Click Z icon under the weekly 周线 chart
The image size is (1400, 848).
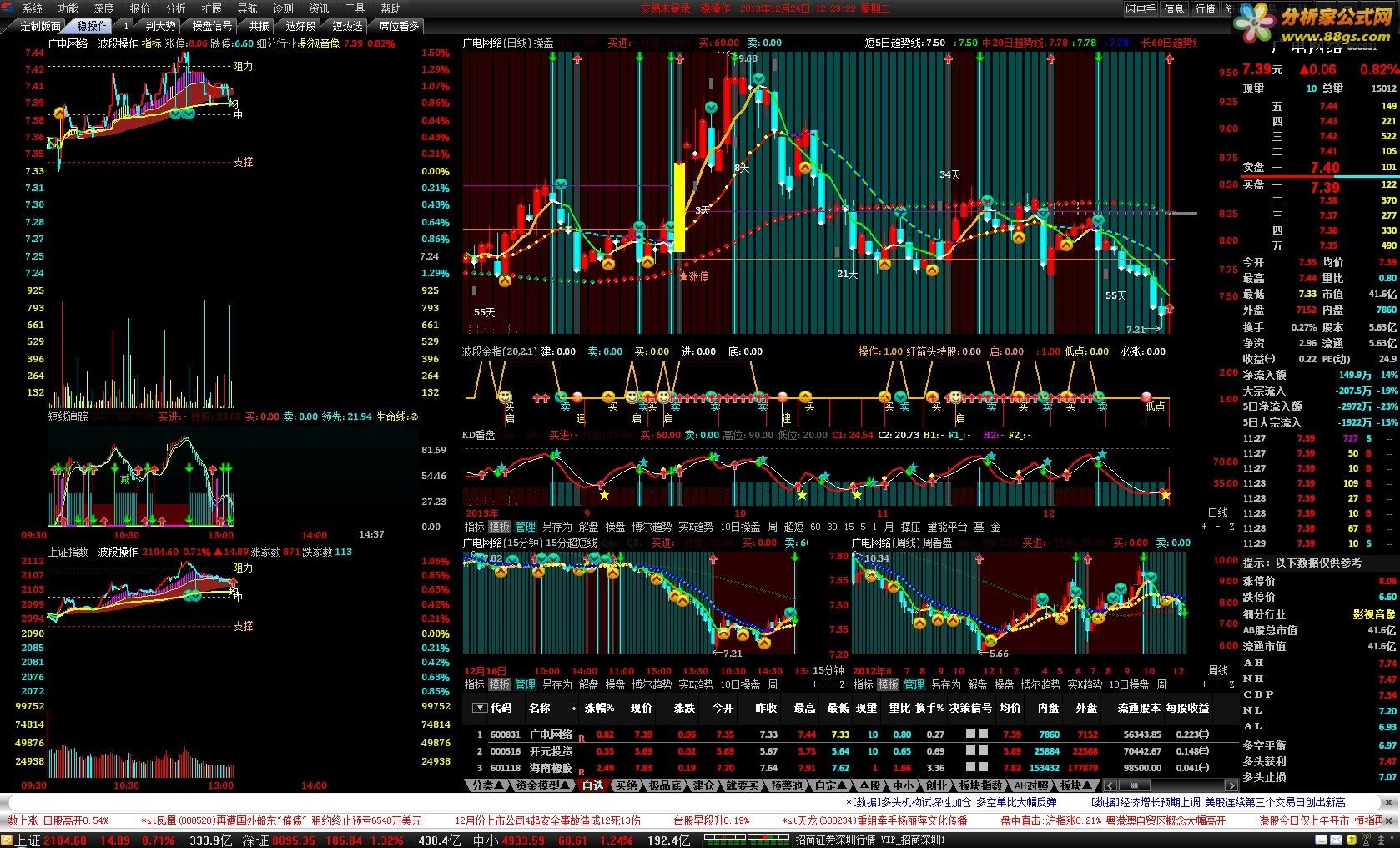coord(1231,684)
